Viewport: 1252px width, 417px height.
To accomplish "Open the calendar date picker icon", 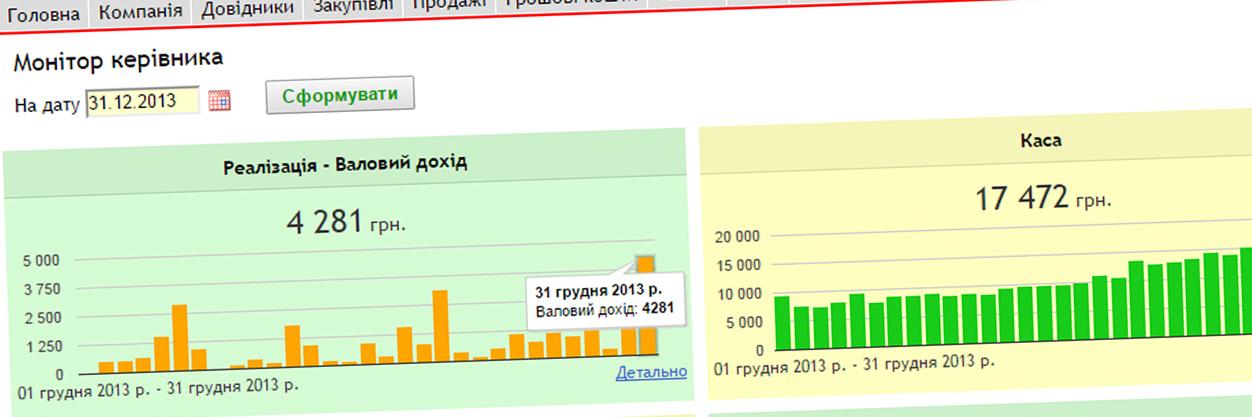I will [220, 101].
